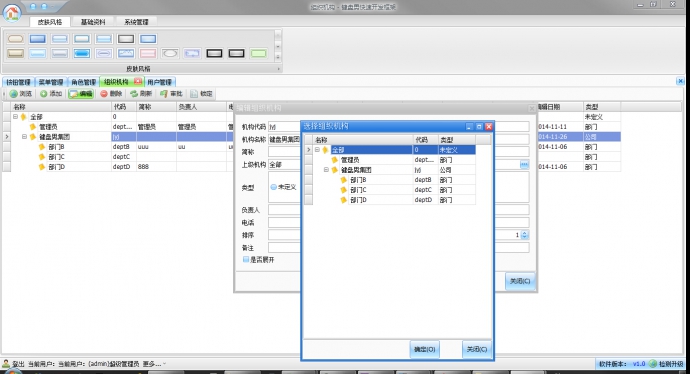Click the deptC cell in main grid

[124, 157]
